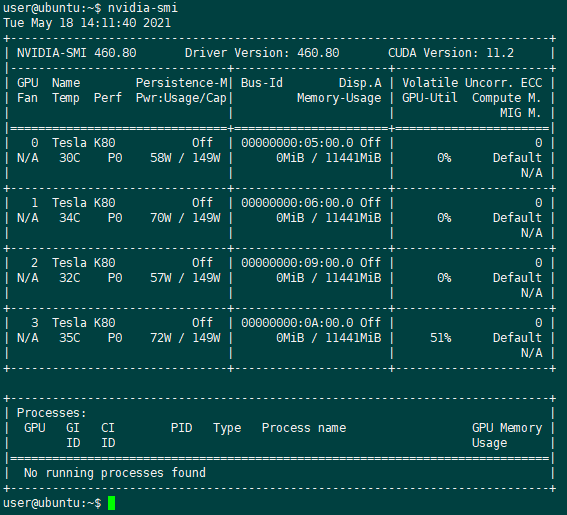Click the Volatile Uncorr. ECC header
567x515 pixels.
pyautogui.click(x=472, y=83)
